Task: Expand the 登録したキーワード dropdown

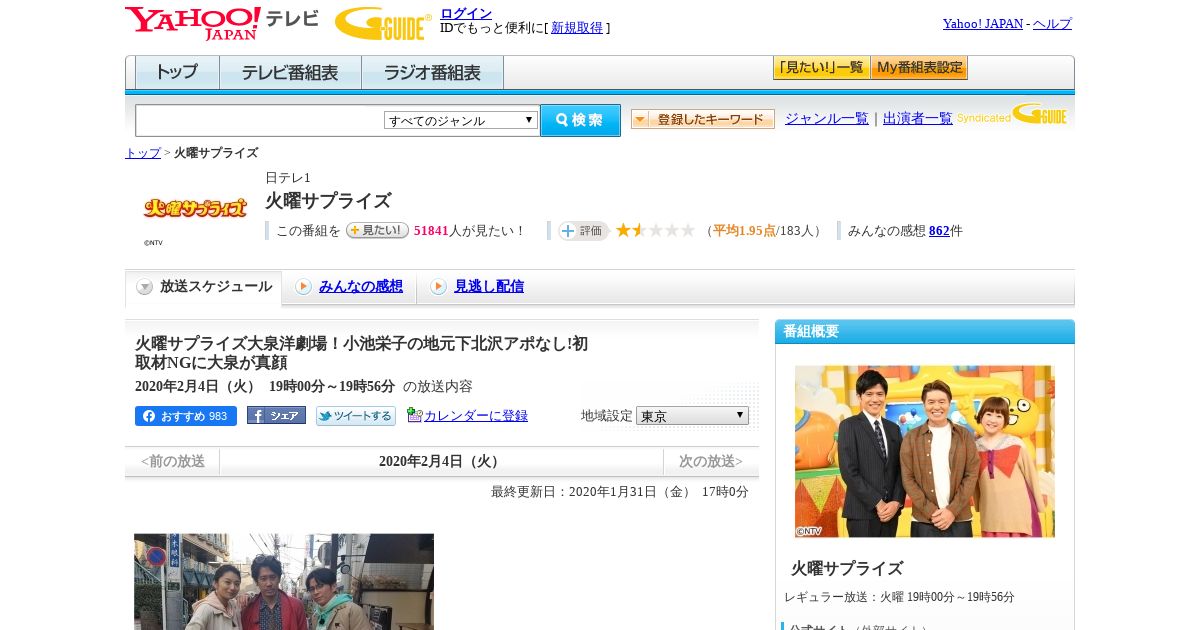Action: pos(703,119)
